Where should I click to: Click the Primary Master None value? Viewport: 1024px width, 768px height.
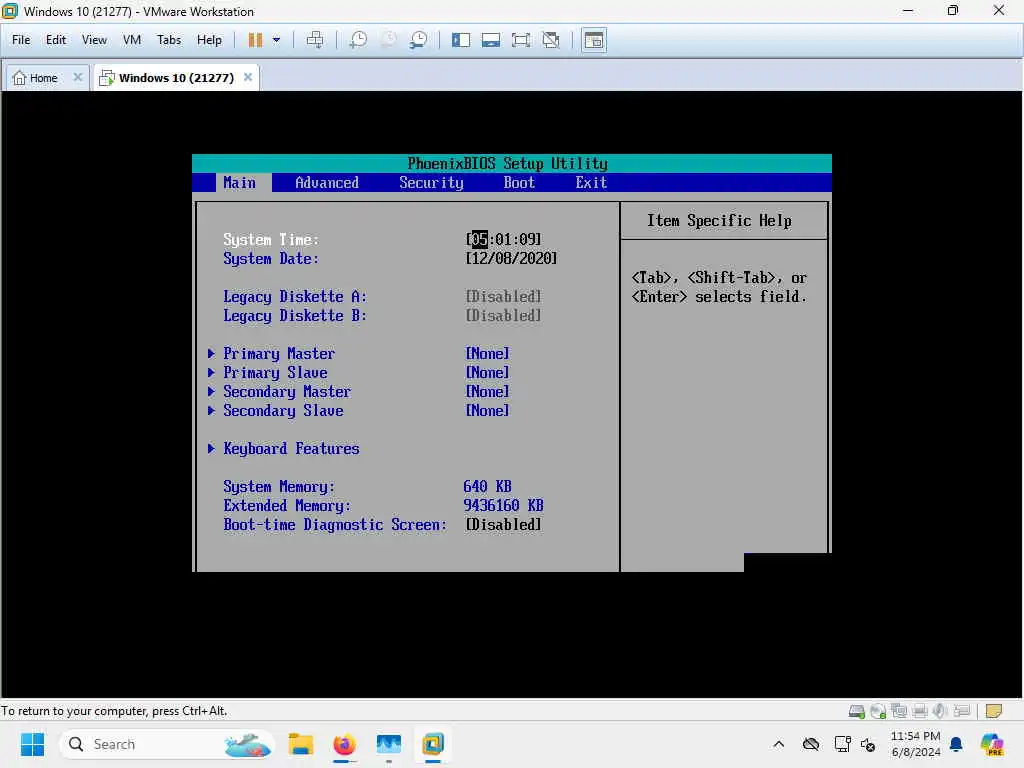pyautogui.click(x=487, y=353)
